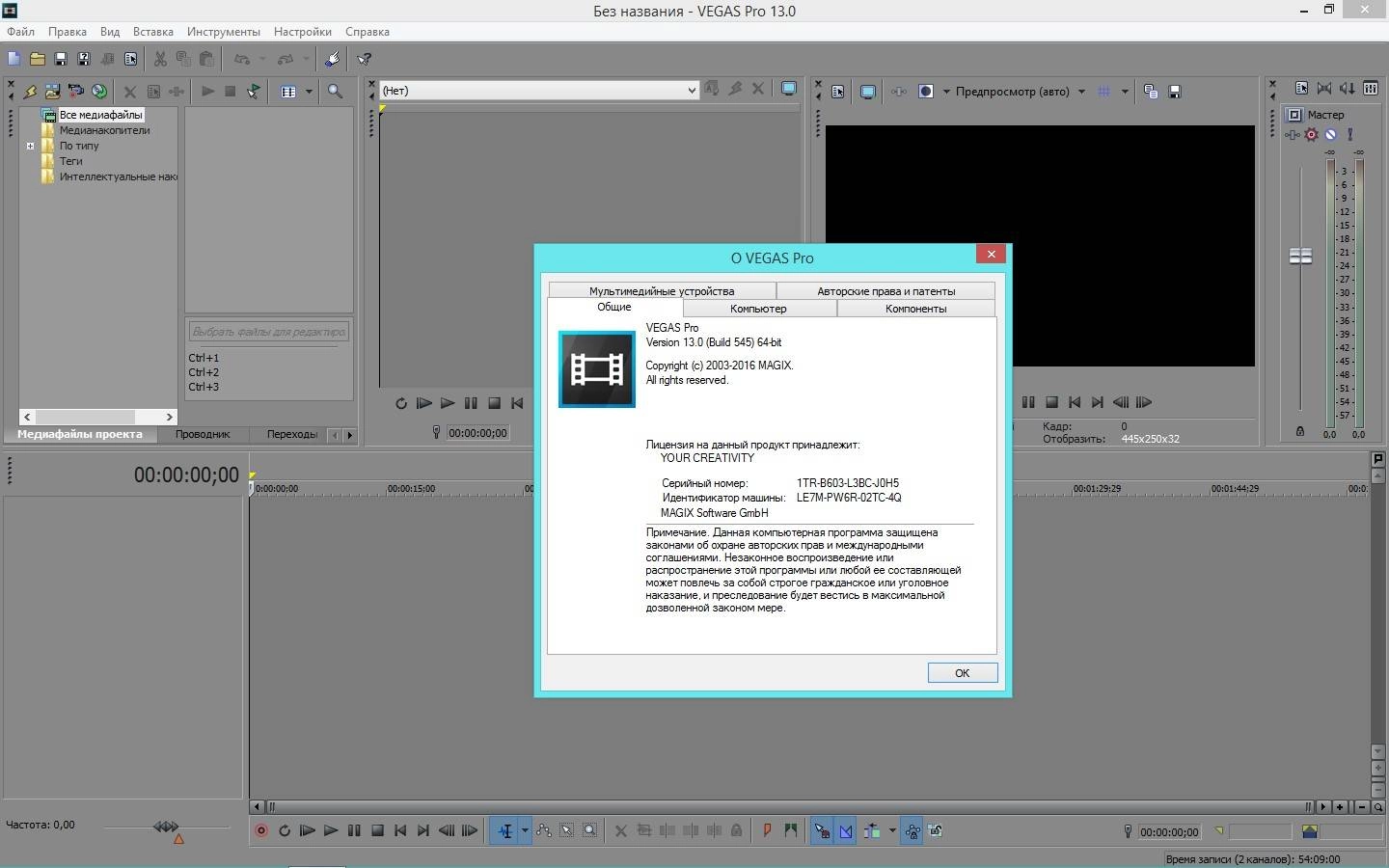Import media via project media toolbar
The image size is (1389, 868).
[x=52, y=92]
